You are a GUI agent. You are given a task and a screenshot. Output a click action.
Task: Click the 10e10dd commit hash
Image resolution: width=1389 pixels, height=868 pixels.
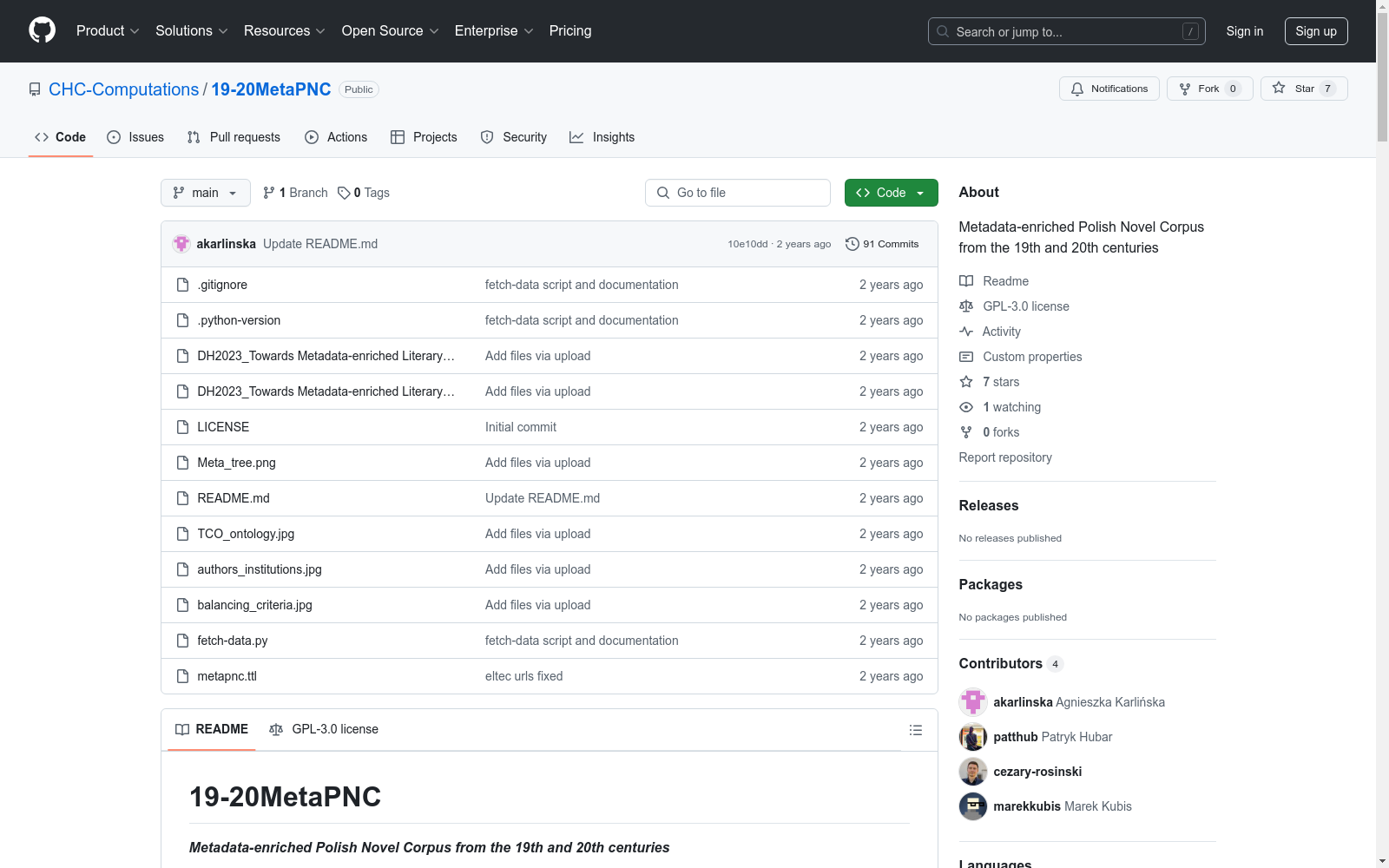click(x=747, y=244)
